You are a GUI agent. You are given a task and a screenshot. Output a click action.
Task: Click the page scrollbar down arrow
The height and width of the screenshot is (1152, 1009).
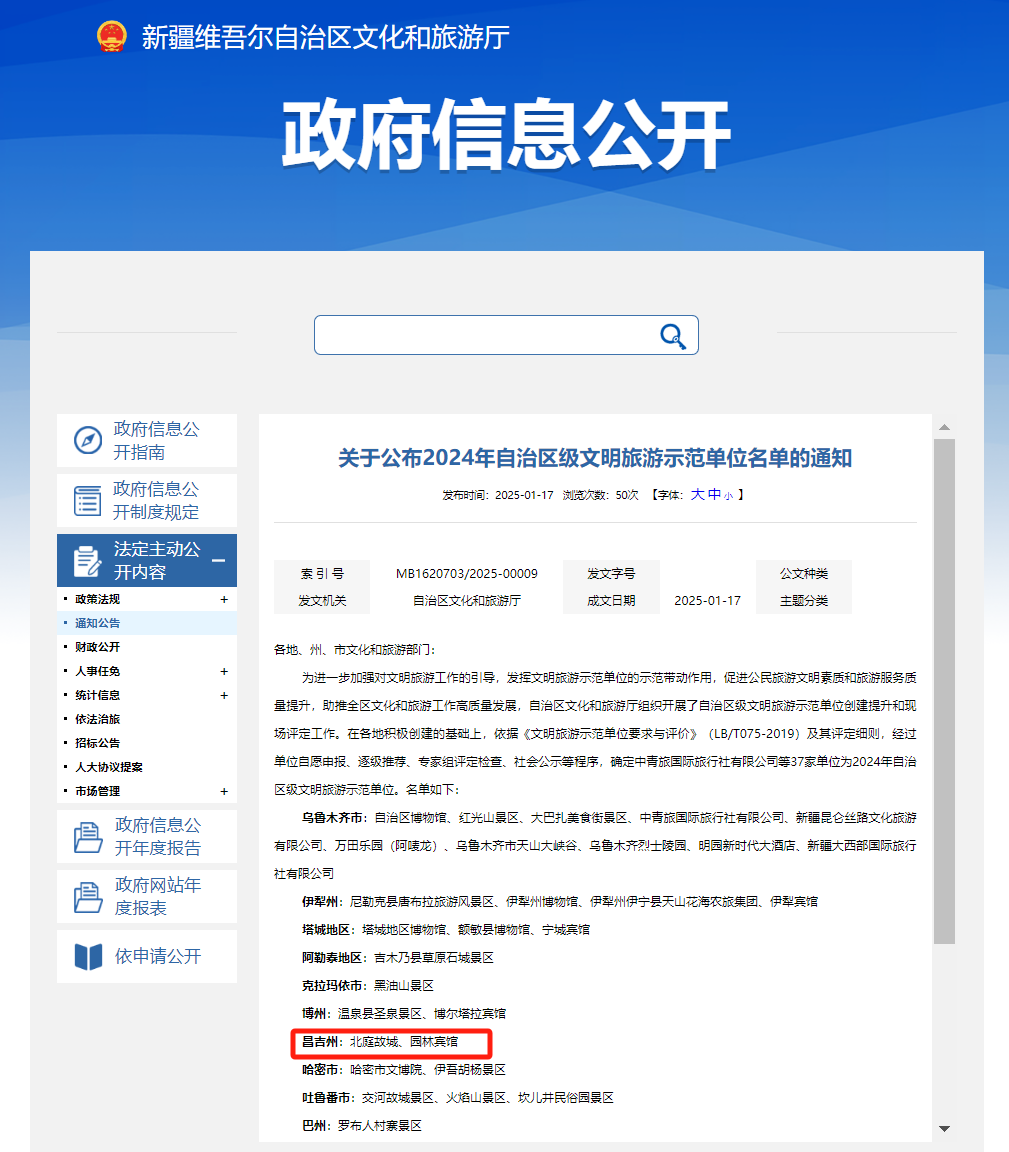click(943, 1128)
